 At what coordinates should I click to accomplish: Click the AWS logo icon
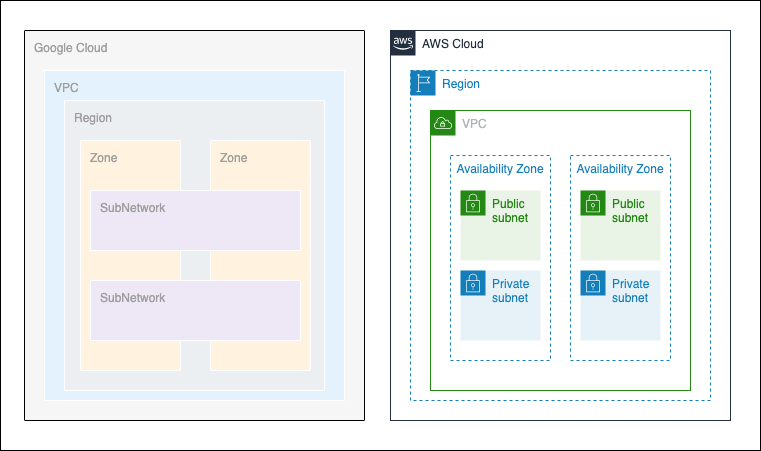403,43
